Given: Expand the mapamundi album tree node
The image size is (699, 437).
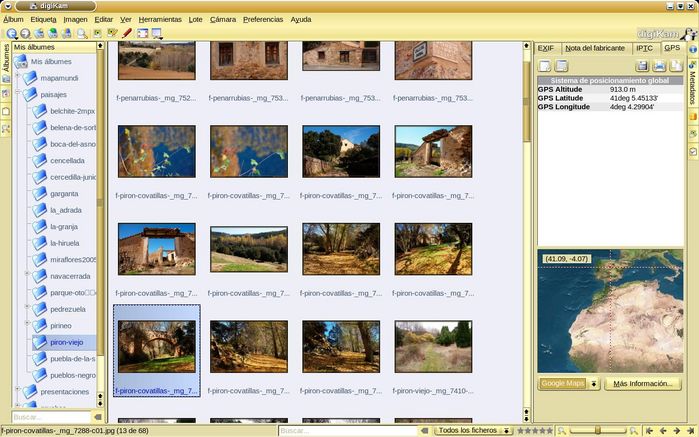Looking at the screenshot, I should (x=18, y=76).
